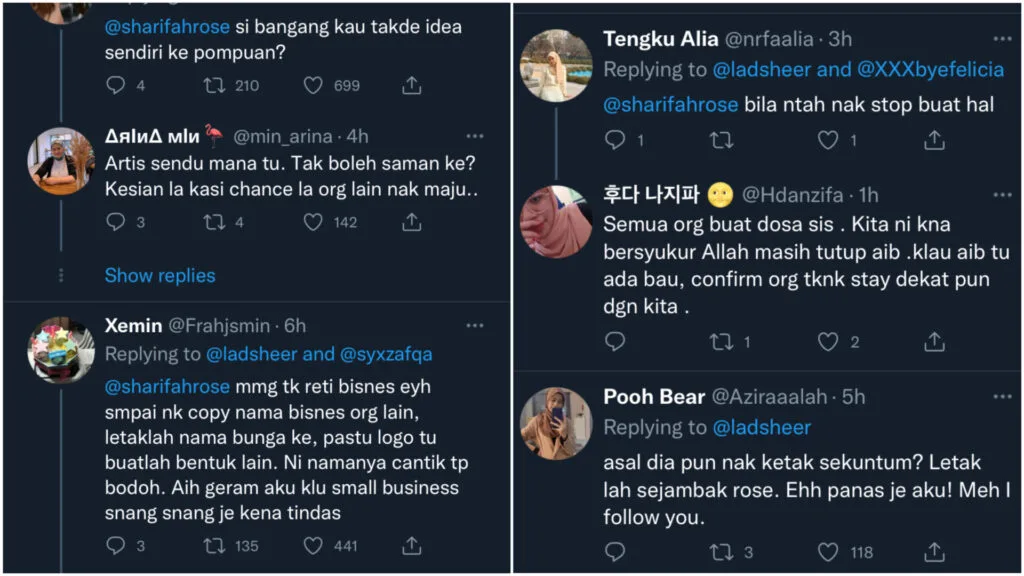The width and height of the screenshot is (1024, 576).
Task: View Pooh Bear's profile picture
Action: point(556,423)
